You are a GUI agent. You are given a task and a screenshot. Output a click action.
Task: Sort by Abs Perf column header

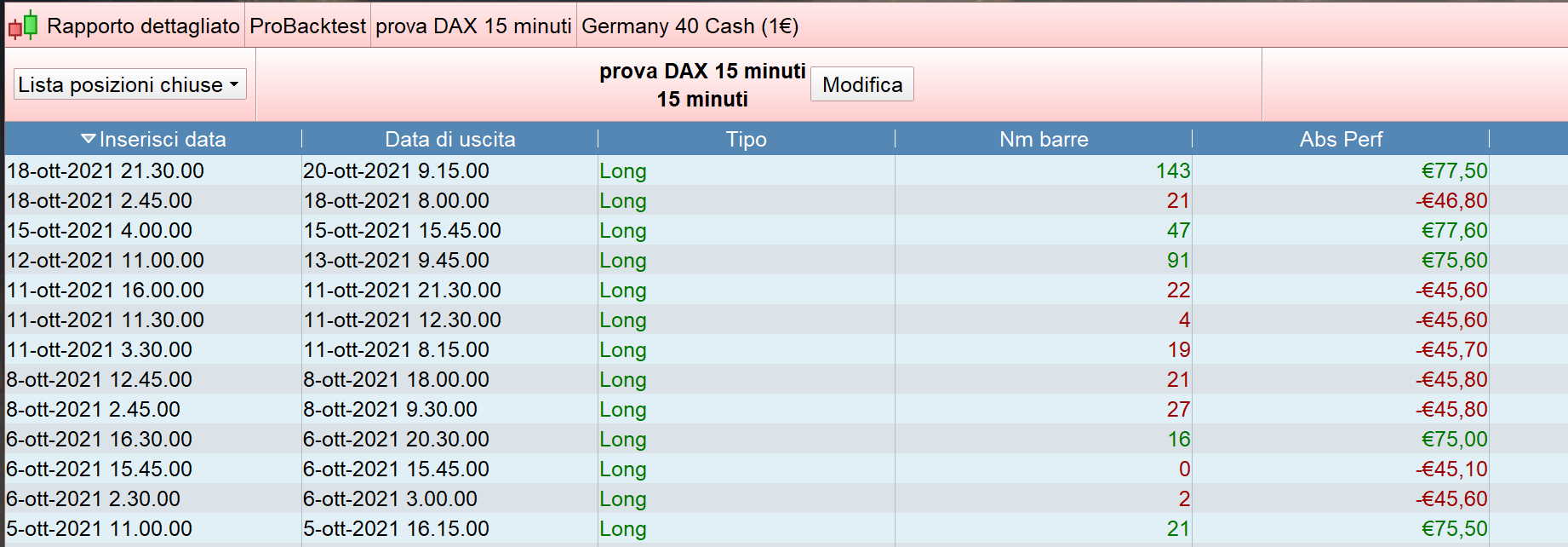click(x=1340, y=139)
